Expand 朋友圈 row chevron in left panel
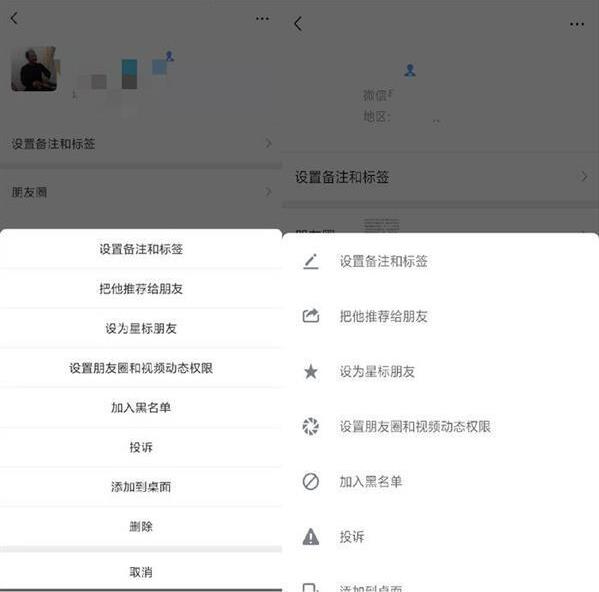The width and height of the screenshot is (599, 592). click(x=269, y=191)
